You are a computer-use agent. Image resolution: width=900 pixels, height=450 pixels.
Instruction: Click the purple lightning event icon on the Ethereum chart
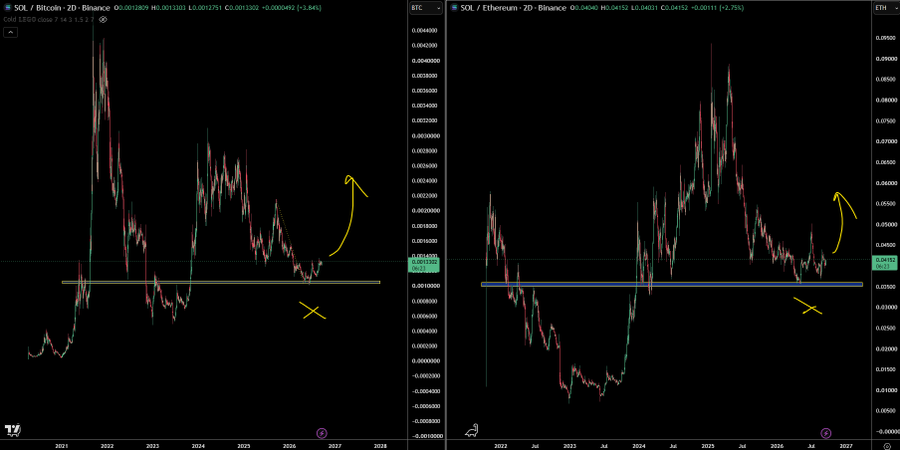click(826, 432)
